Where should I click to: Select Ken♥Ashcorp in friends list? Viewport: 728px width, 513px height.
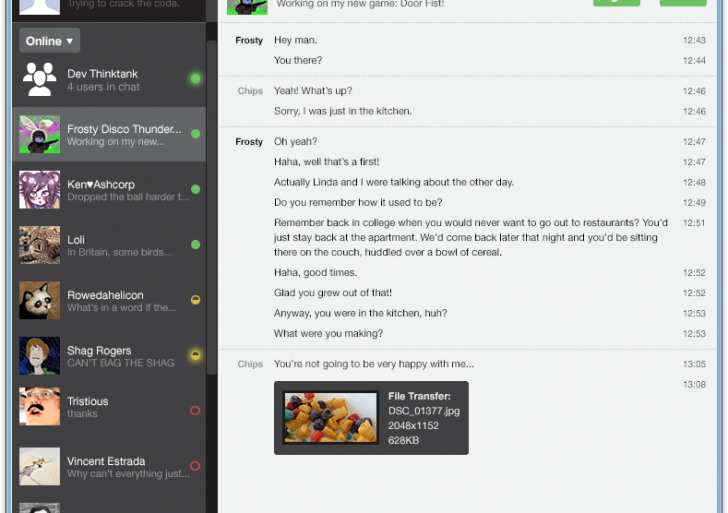point(101,184)
